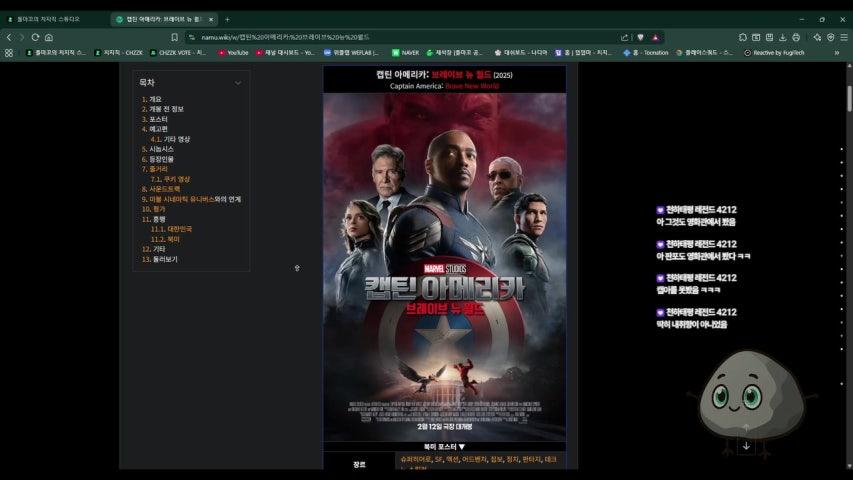Show hidden bookmarks with the overflow chevron
This screenshot has height=480, width=853.
(x=837, y=53)
